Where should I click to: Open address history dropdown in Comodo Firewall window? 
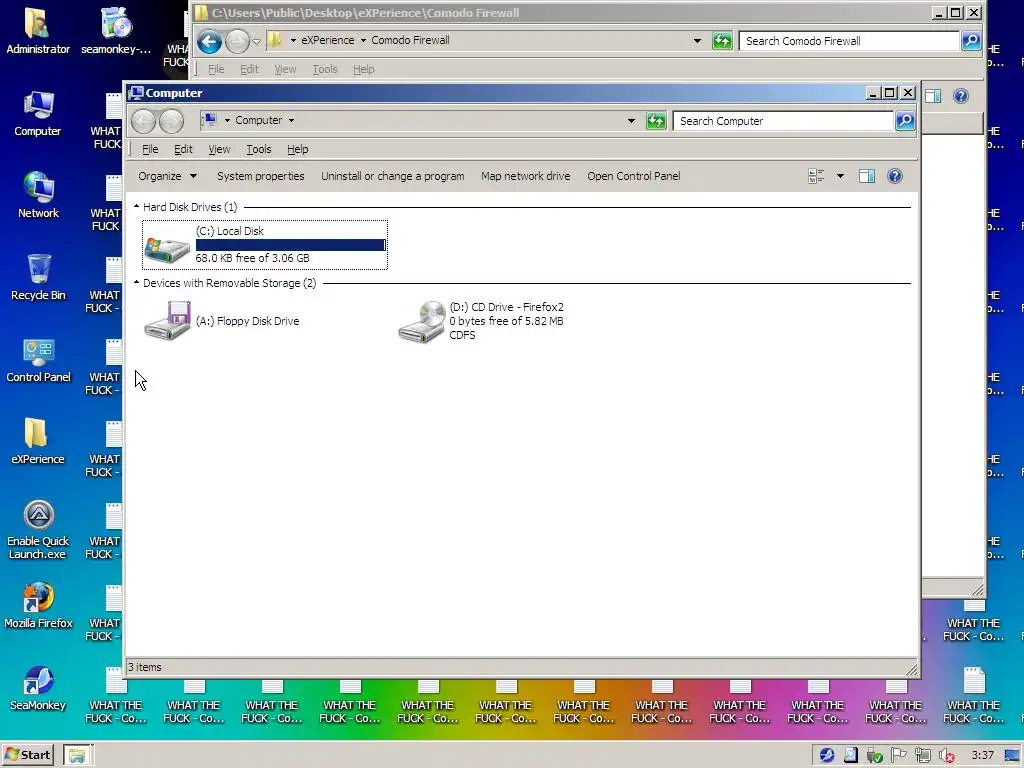tap(697, 41)
